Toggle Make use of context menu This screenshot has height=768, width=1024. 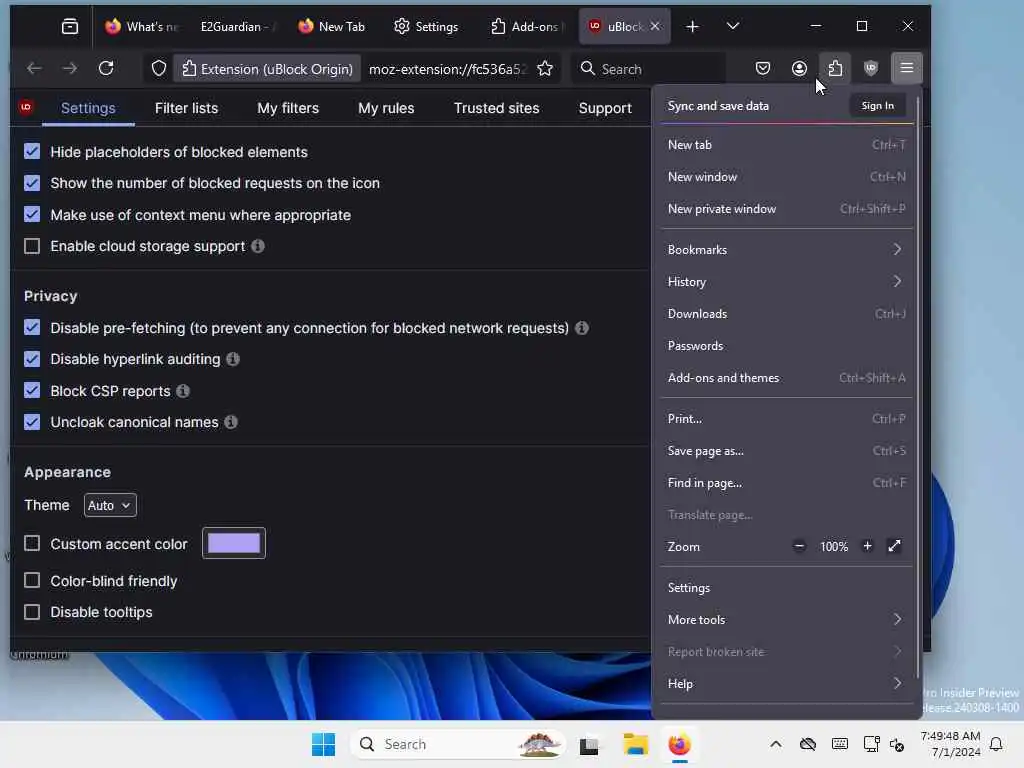32,214
